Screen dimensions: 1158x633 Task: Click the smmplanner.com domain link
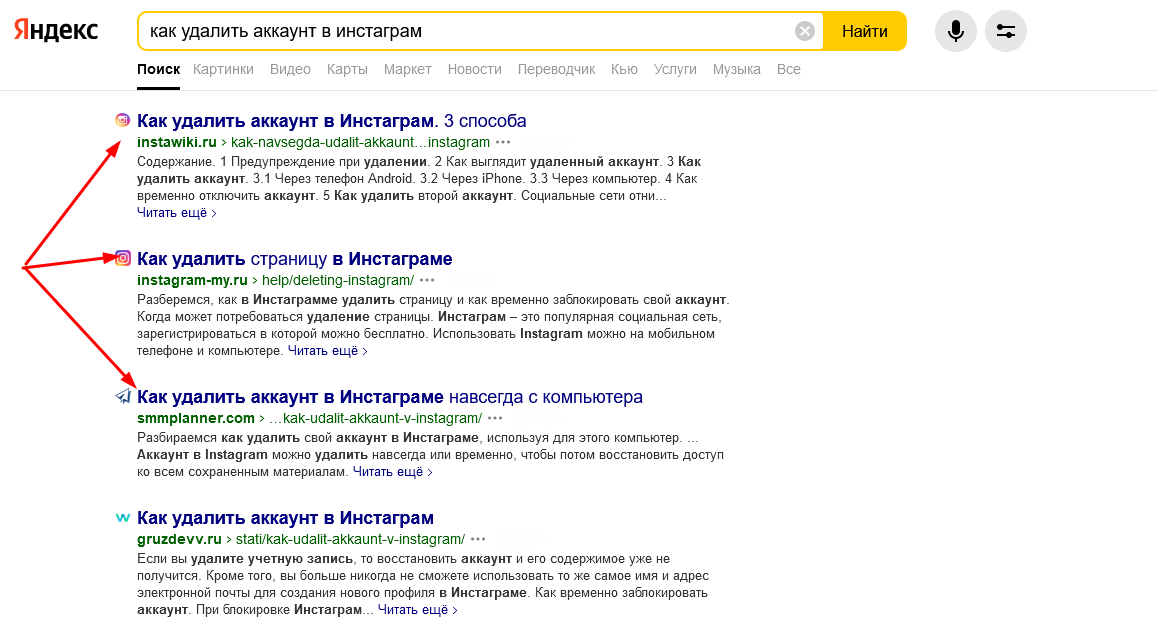196,418
